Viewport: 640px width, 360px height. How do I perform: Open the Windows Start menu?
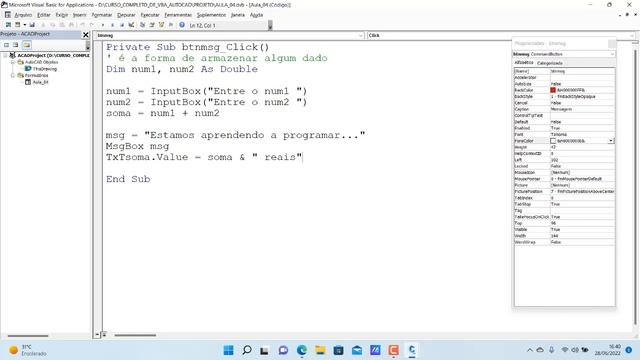[x=229, y=350]
